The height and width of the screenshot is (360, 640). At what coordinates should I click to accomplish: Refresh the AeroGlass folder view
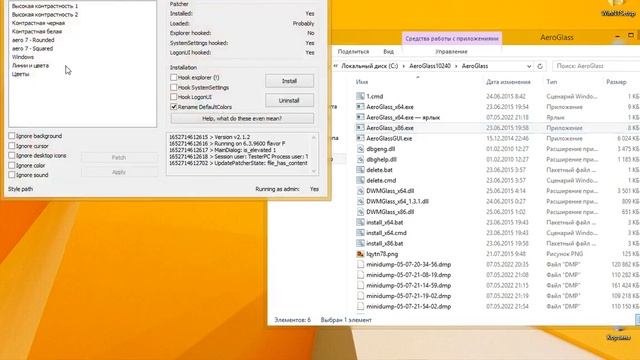pyautogui.click(x=540, y=66)
